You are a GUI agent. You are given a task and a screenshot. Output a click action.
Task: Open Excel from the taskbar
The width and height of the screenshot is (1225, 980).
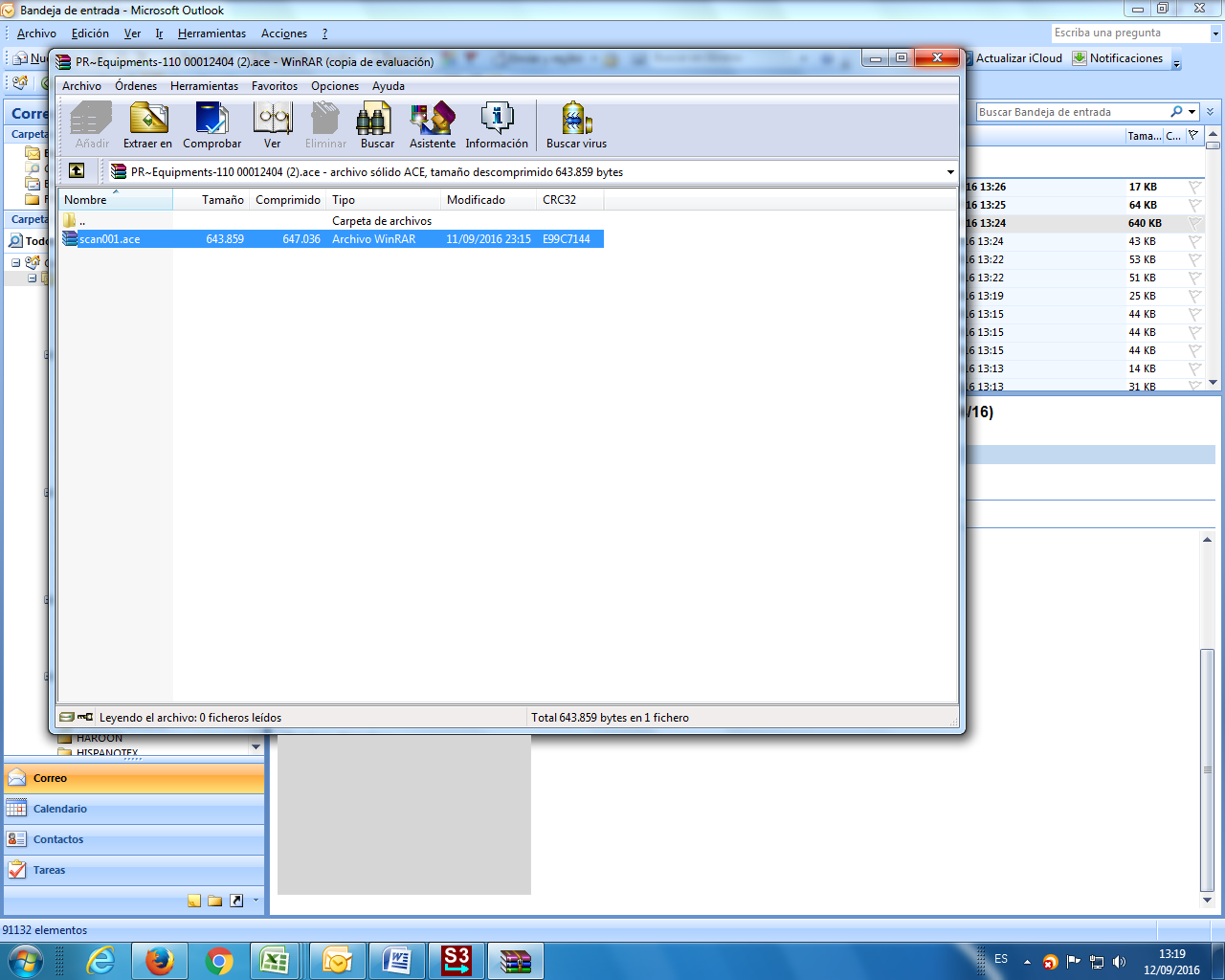(x=276, y=960)
